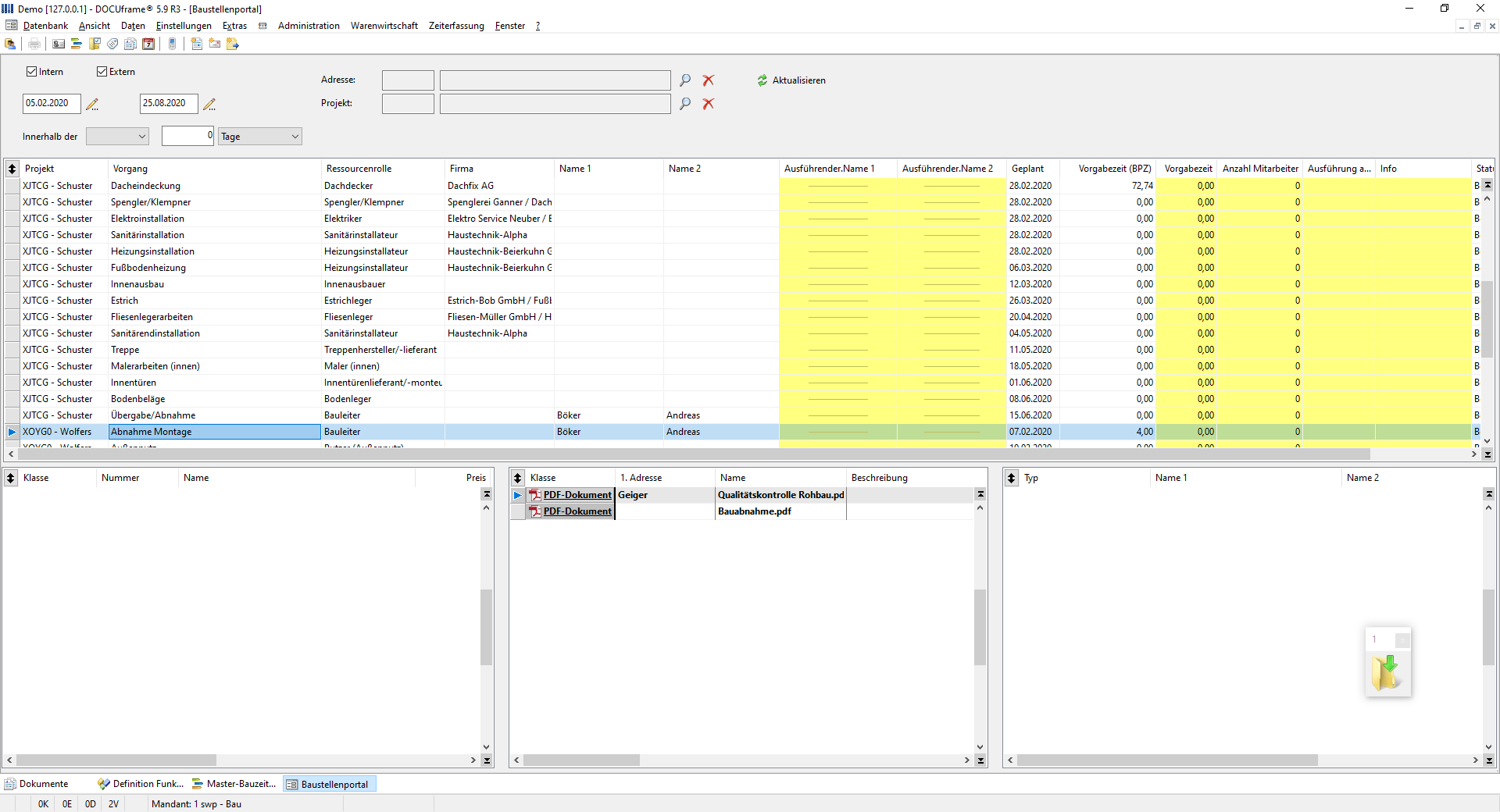Image resolution: width=1500 pixels, height=812 pixels.
Task: Open the Zeiterfassung menu
Action: pos(456,26)
